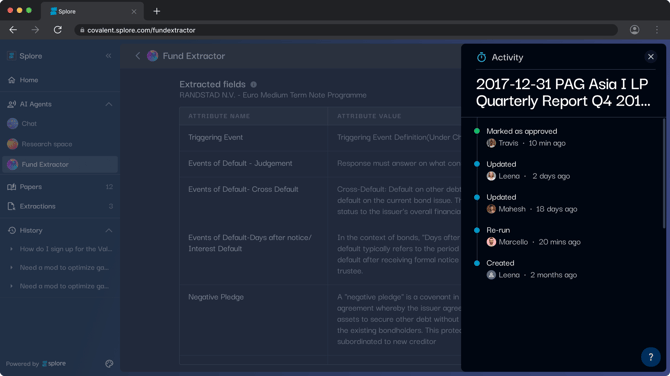
Task: Click the ATTRIBUTE VALUE column header
Action: click(369, 116)
